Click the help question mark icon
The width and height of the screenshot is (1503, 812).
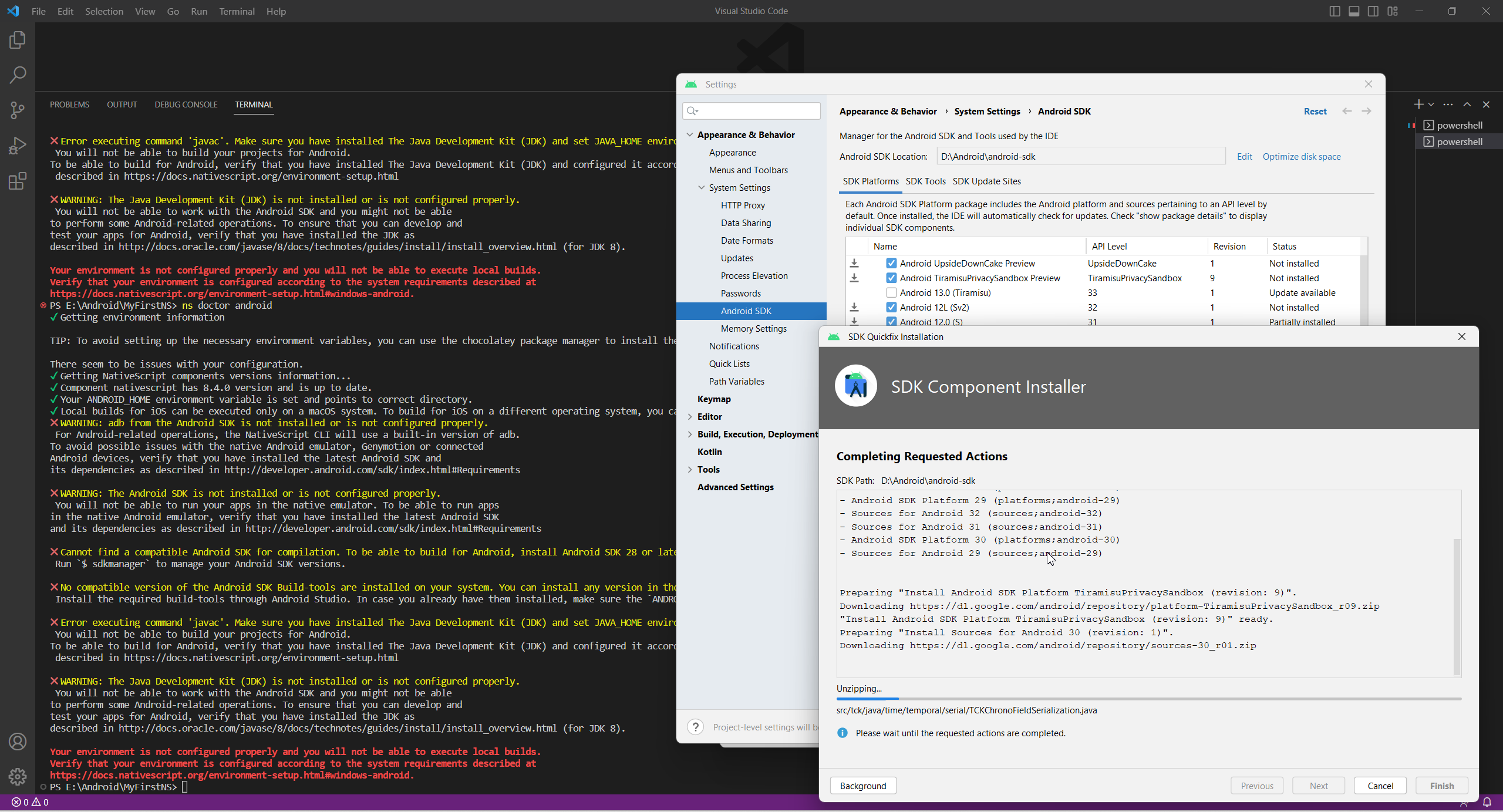tap(695, 727)
